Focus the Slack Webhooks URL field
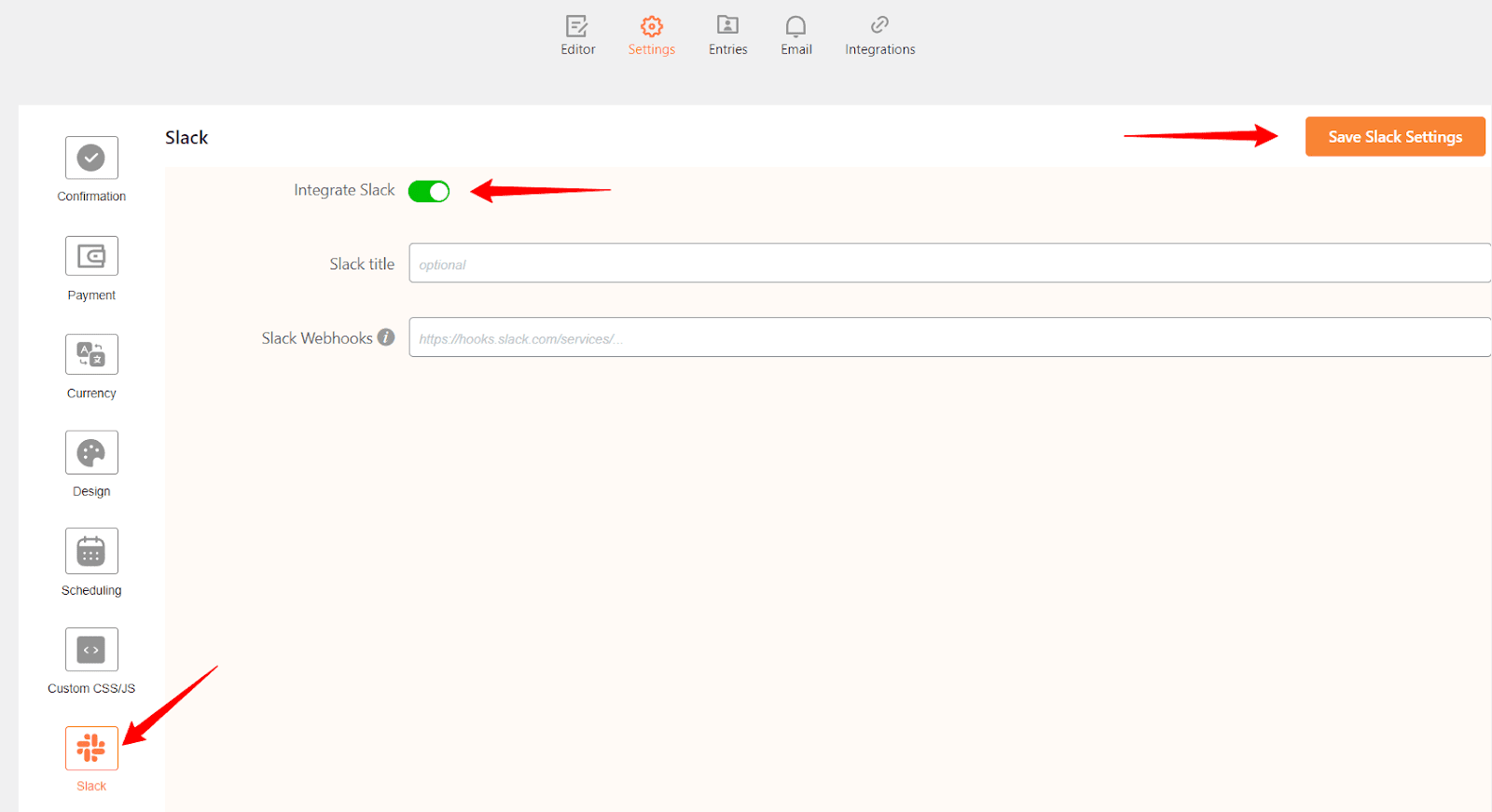This screenshot has width=1492, height=812. (x=949, y=337)
